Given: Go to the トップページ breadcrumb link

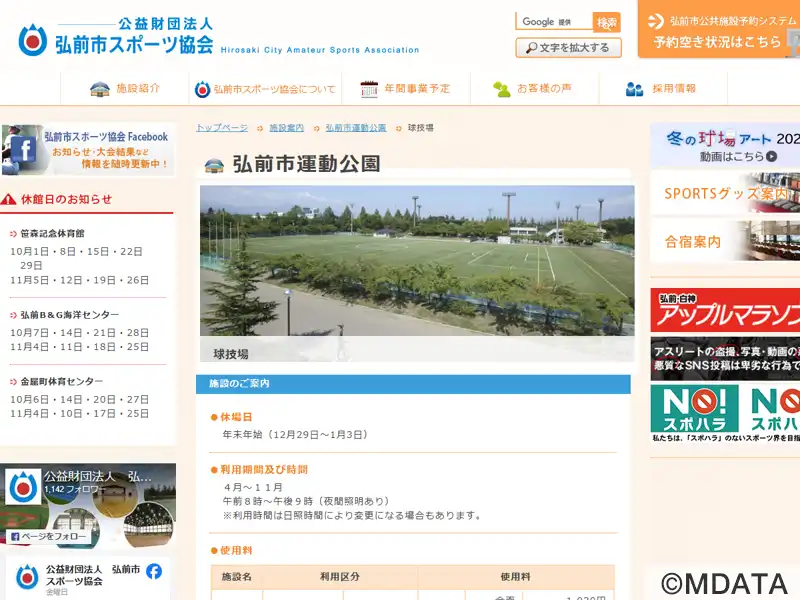Looking at the screenshot, I should tap(222, 128).
